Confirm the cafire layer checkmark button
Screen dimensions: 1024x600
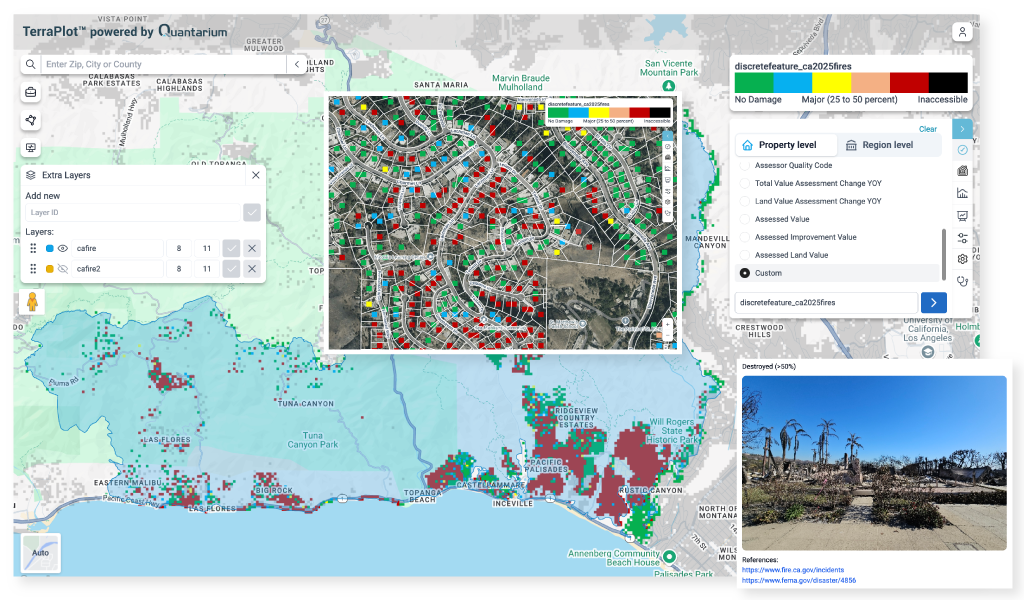[x=231, y=248]
